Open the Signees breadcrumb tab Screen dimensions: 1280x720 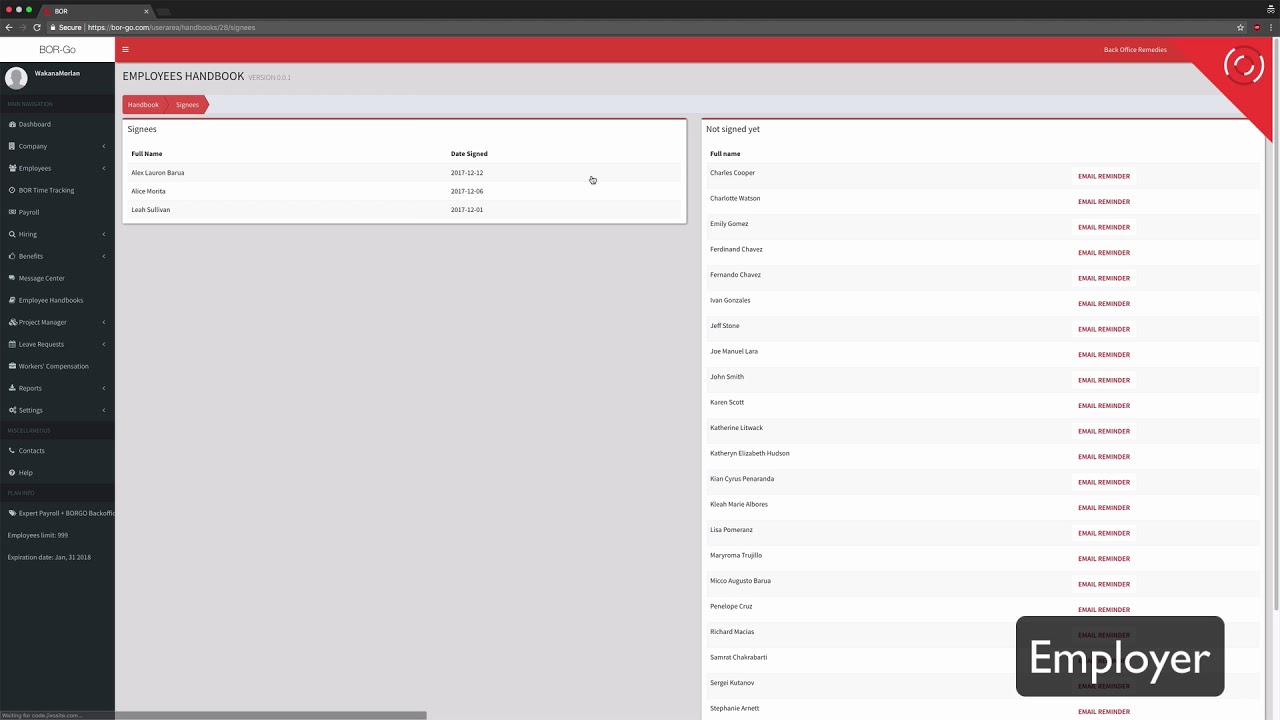pyautogui.click(x=187, y=104)
